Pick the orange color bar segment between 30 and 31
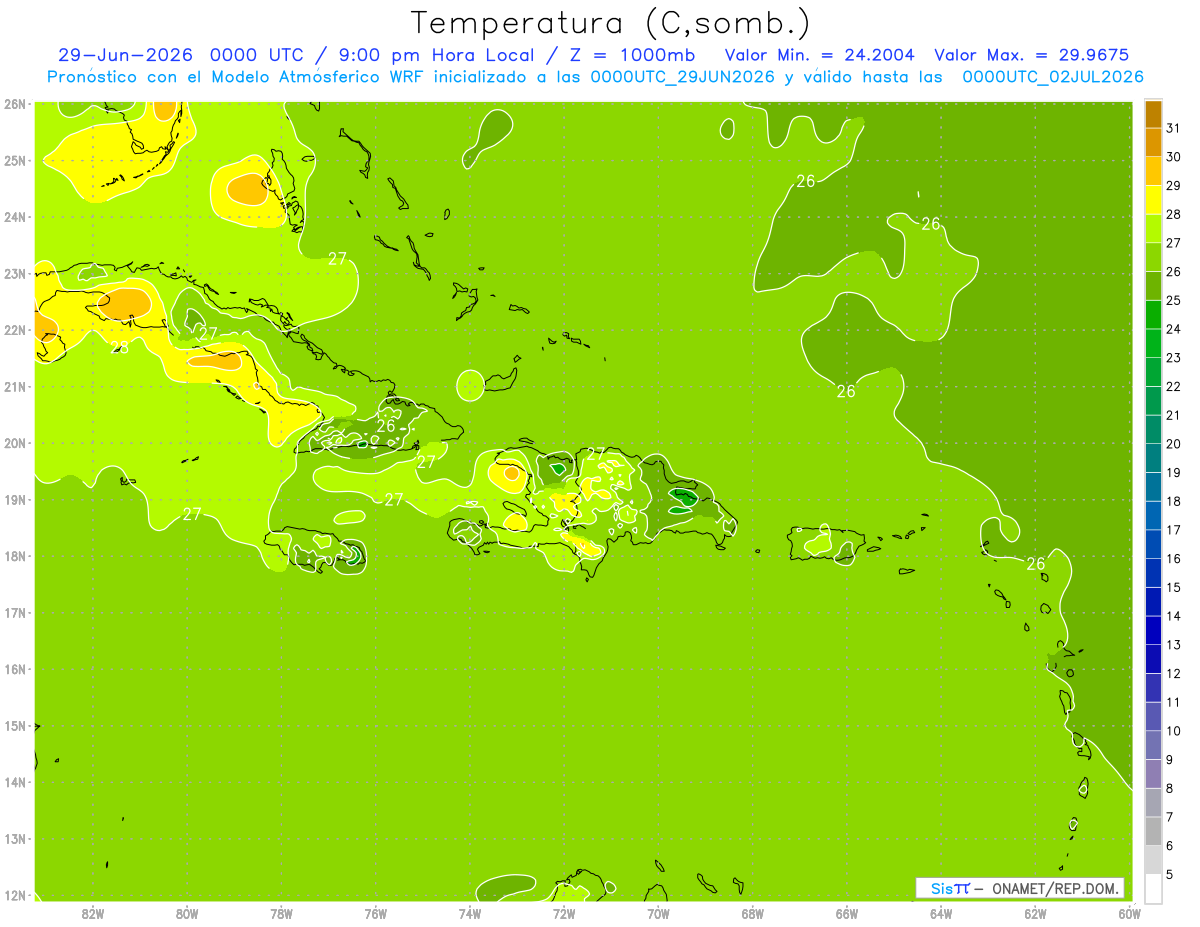This screenshot has height=927, width=1200. pyautogui.click(x=1153, y=143)
